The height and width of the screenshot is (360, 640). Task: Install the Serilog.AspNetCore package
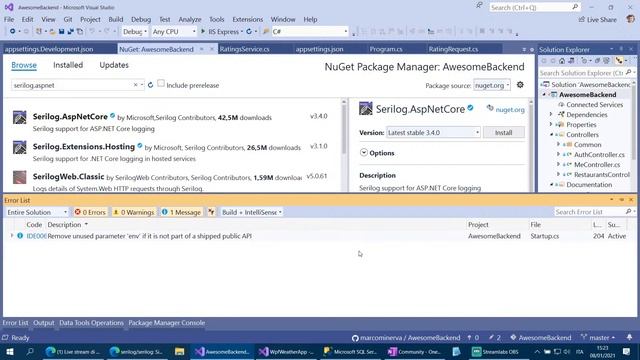pyautogui.click(x=504, y=133)
